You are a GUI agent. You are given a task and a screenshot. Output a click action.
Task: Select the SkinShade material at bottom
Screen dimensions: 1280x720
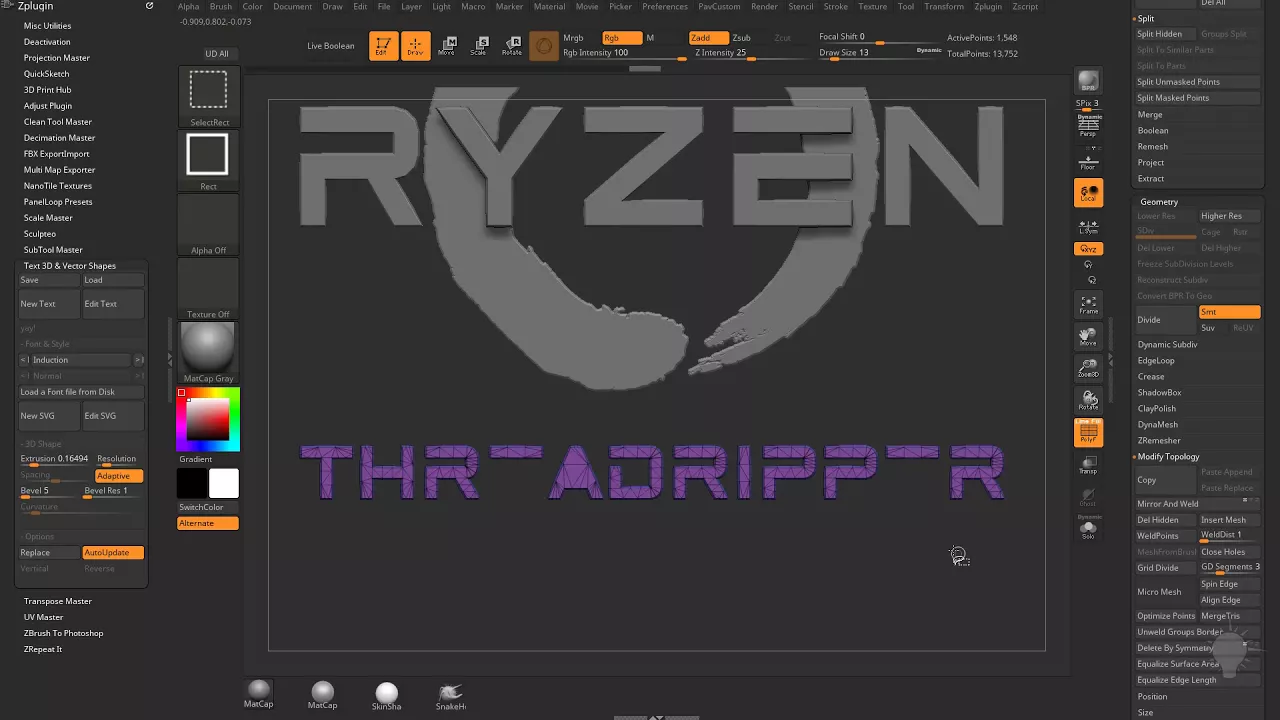[386, 695]
